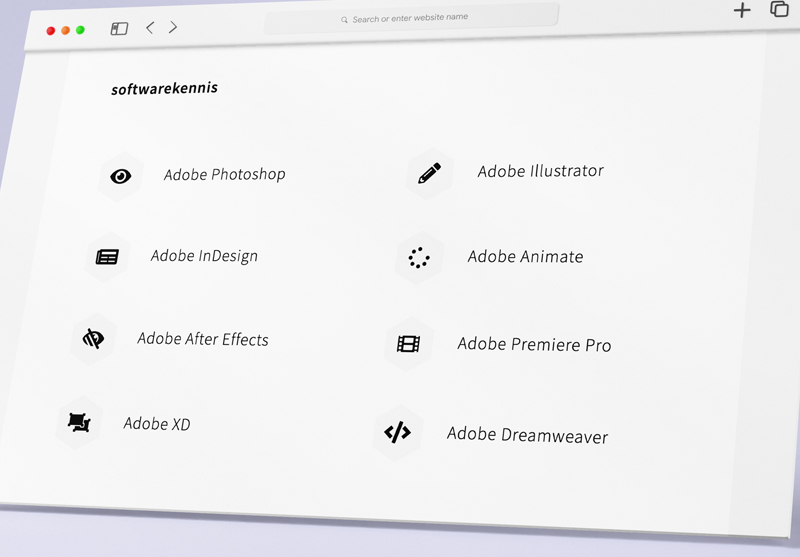Click the newspaper icon beside Adobe InDesign

(107, 257)
